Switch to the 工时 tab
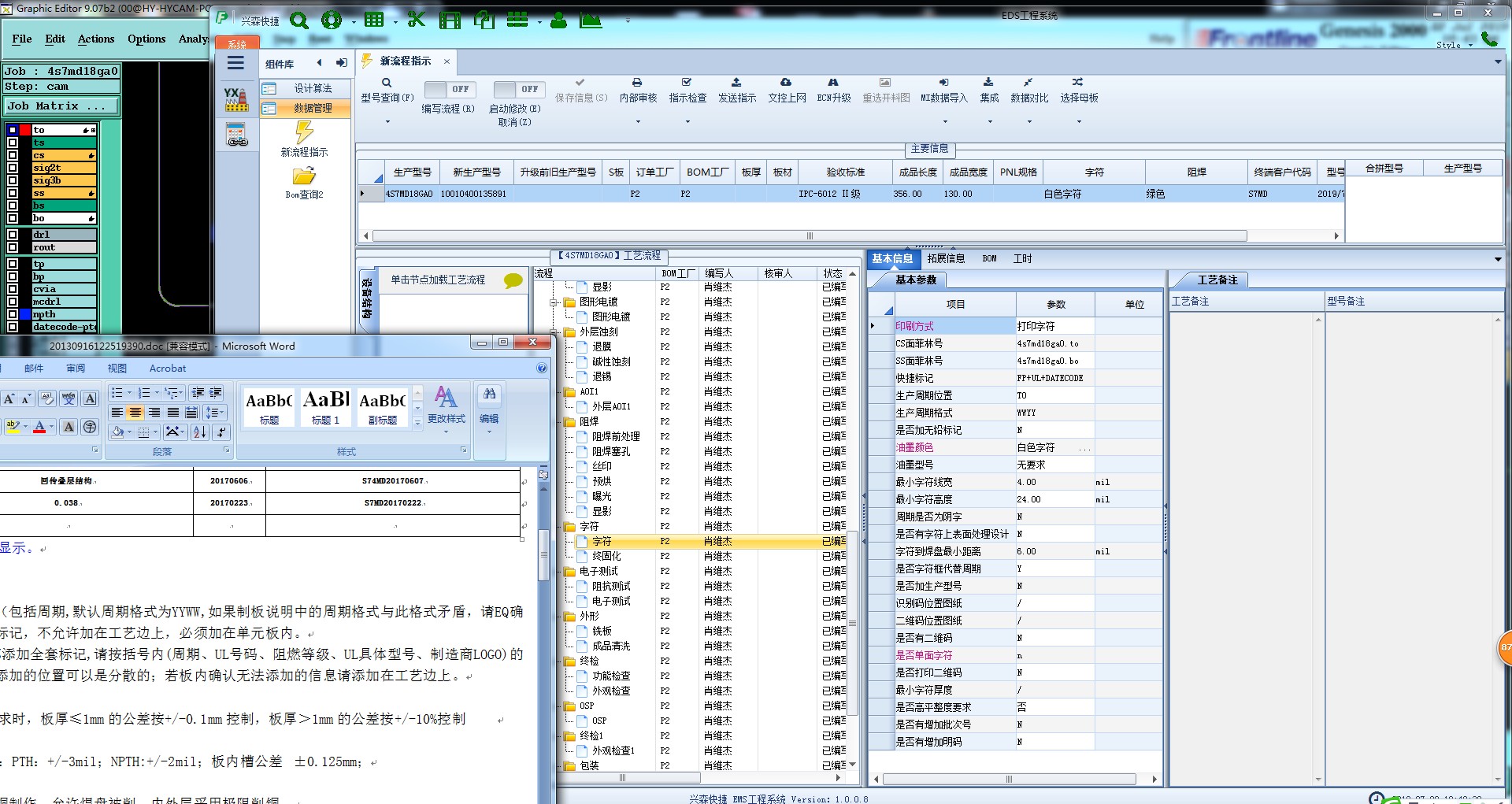The image size is (1512, 804). tap(1022, 258)
